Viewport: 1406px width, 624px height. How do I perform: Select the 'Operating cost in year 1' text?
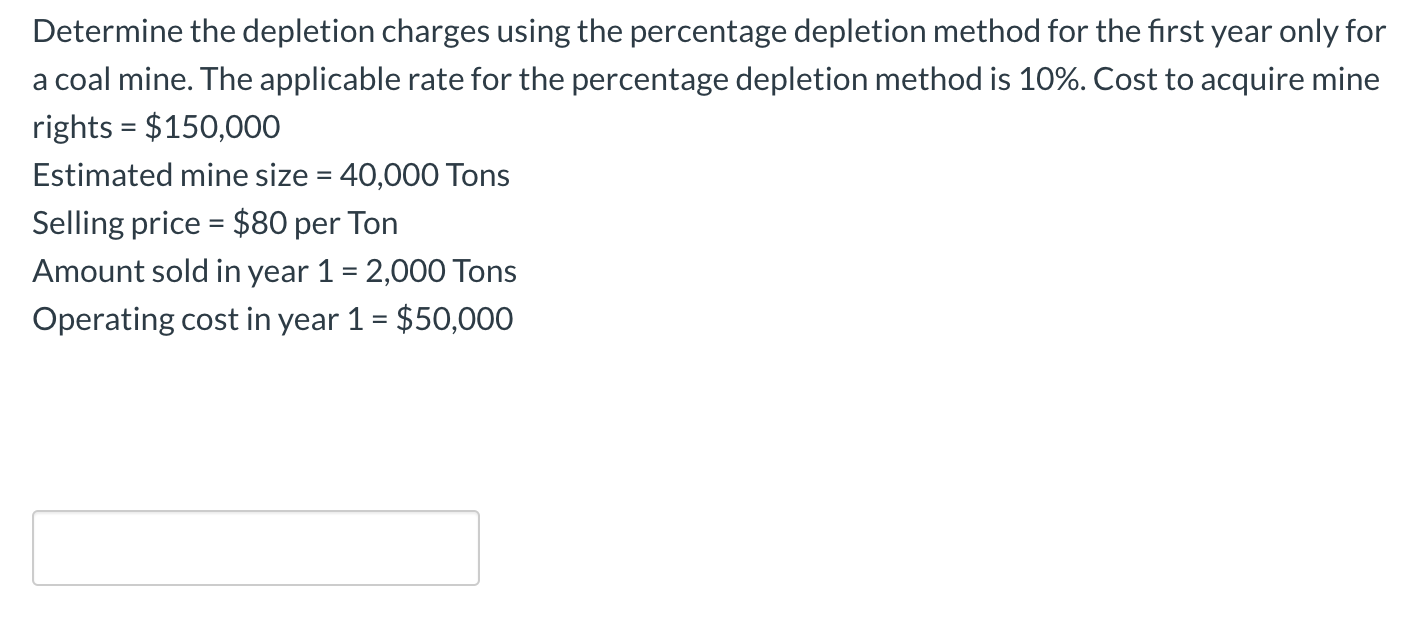[272, 318]
